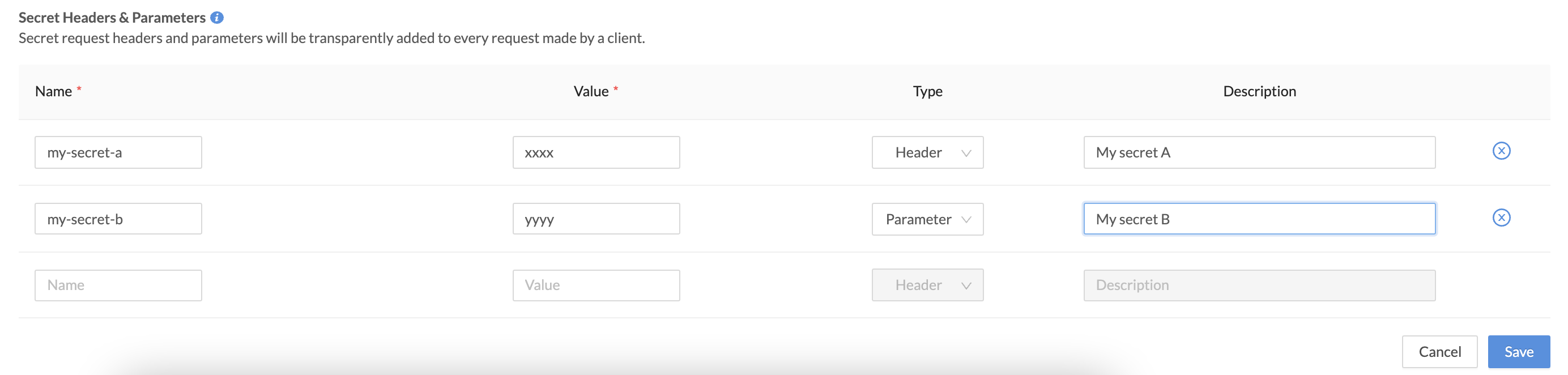Remove the my-secret-a row with its delete icon
The image size is (1568, 375).
[1501, 150]
